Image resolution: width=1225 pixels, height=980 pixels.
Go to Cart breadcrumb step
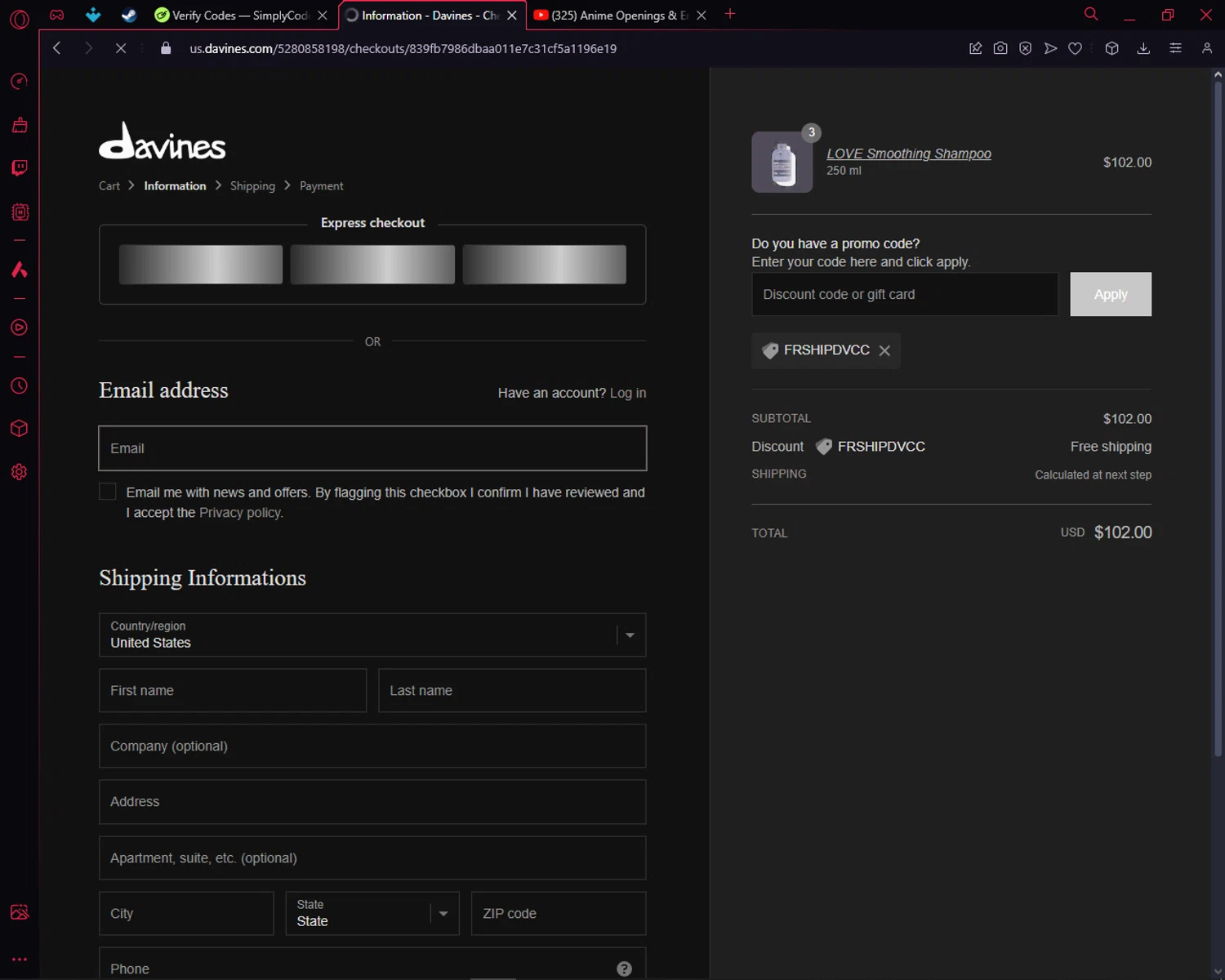(x=109, y=186)
